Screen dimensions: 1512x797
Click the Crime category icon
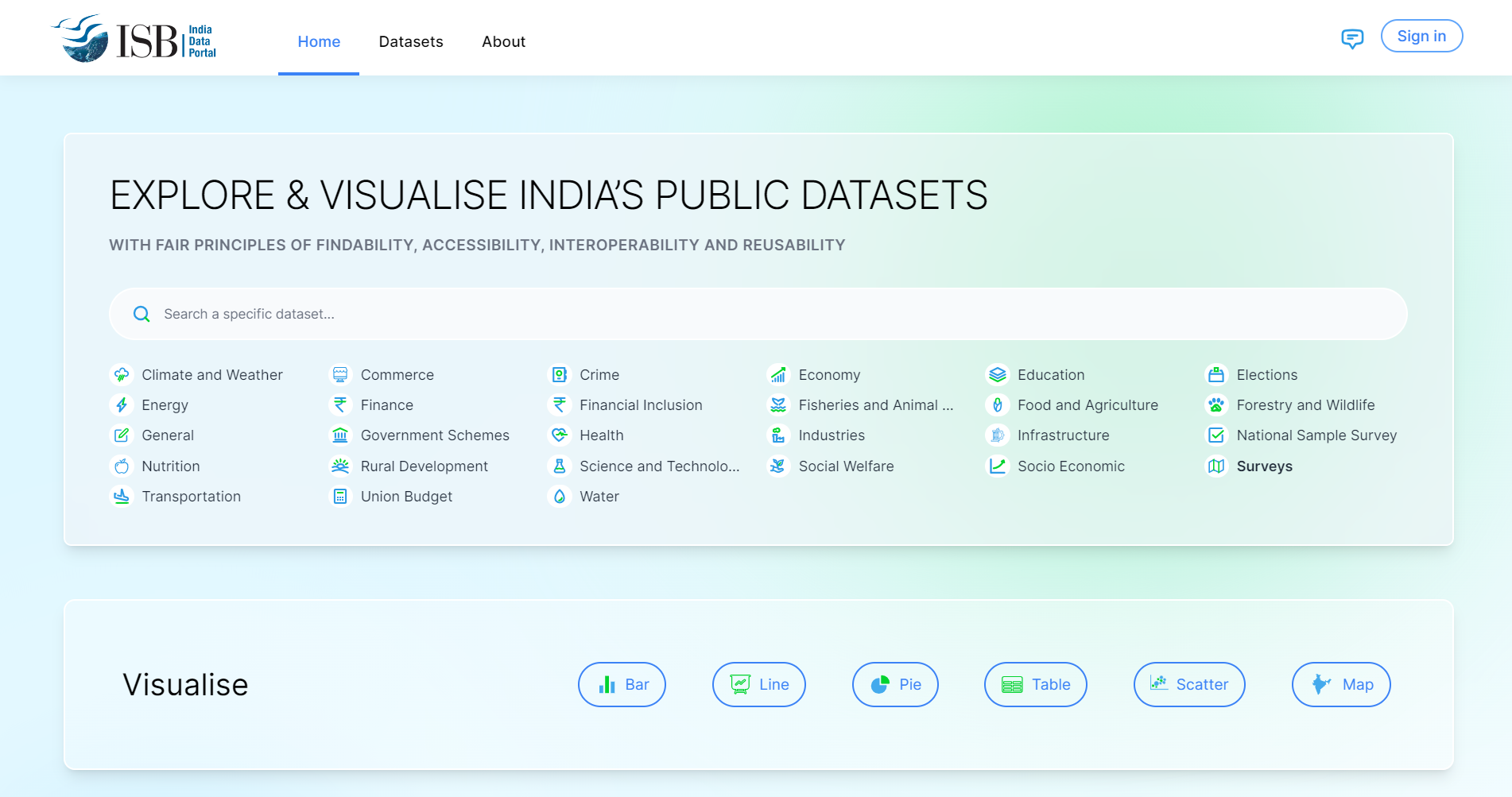click(560, 374)
